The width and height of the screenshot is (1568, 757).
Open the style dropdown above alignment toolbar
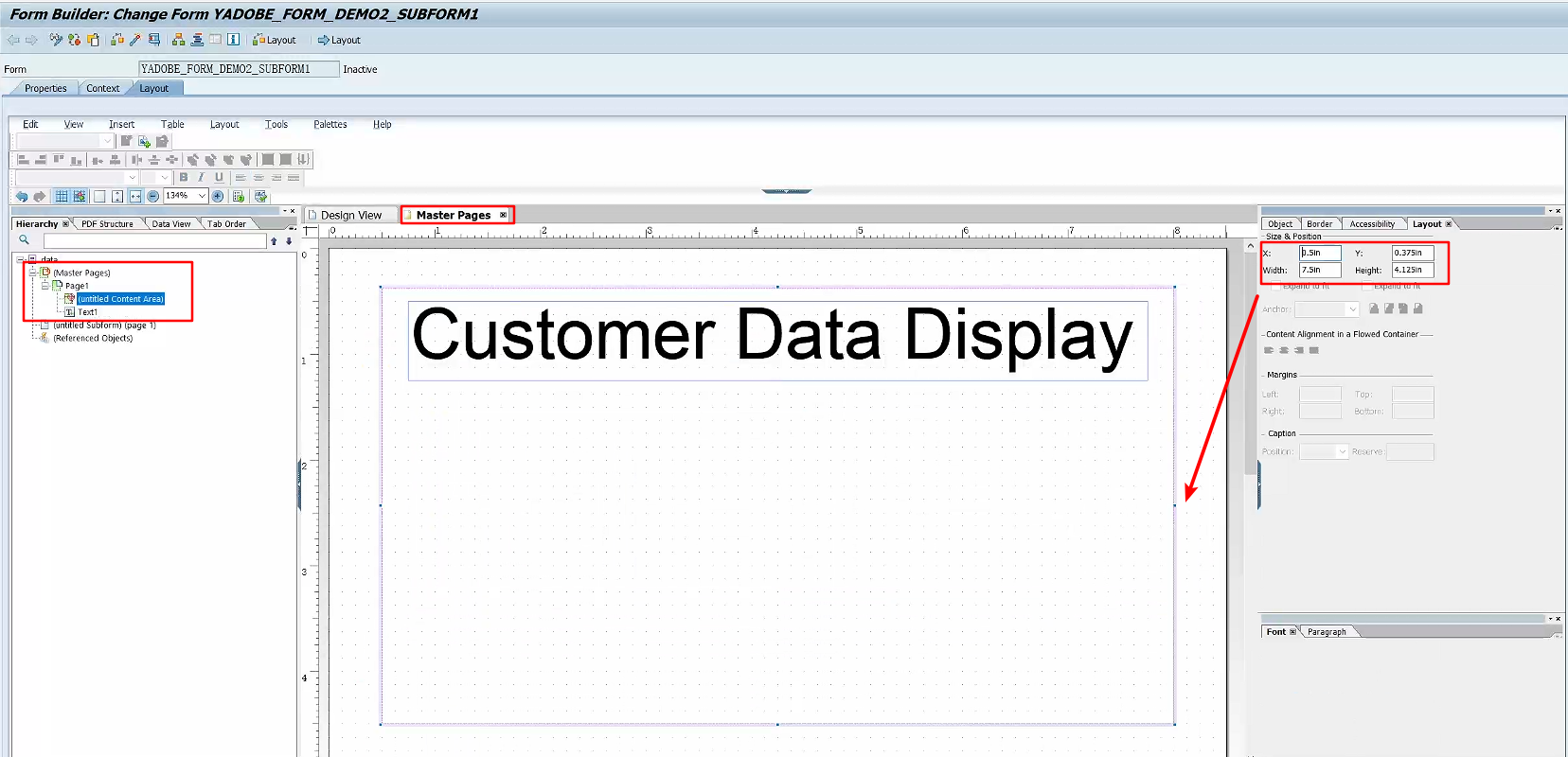click(x=107, y=141)
